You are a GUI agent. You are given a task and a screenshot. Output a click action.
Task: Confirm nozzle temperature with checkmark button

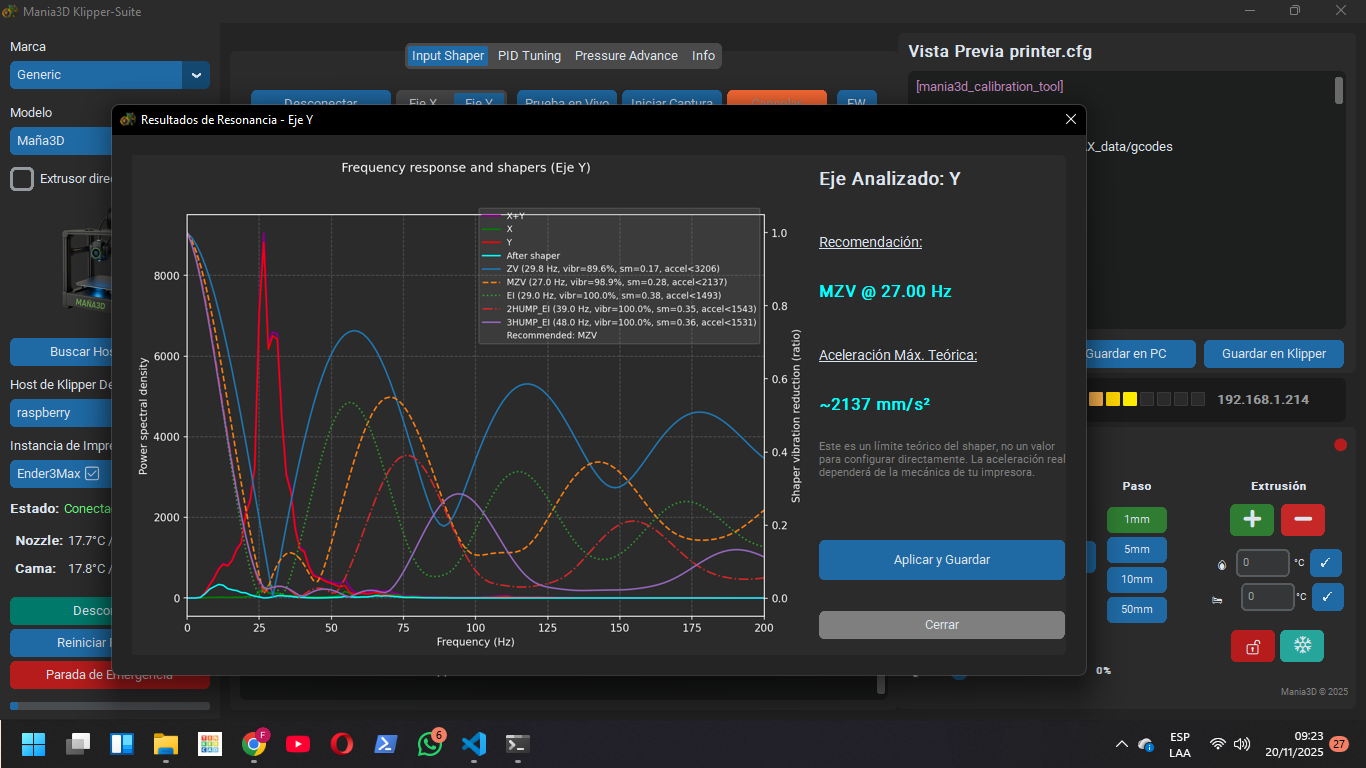1325,563
